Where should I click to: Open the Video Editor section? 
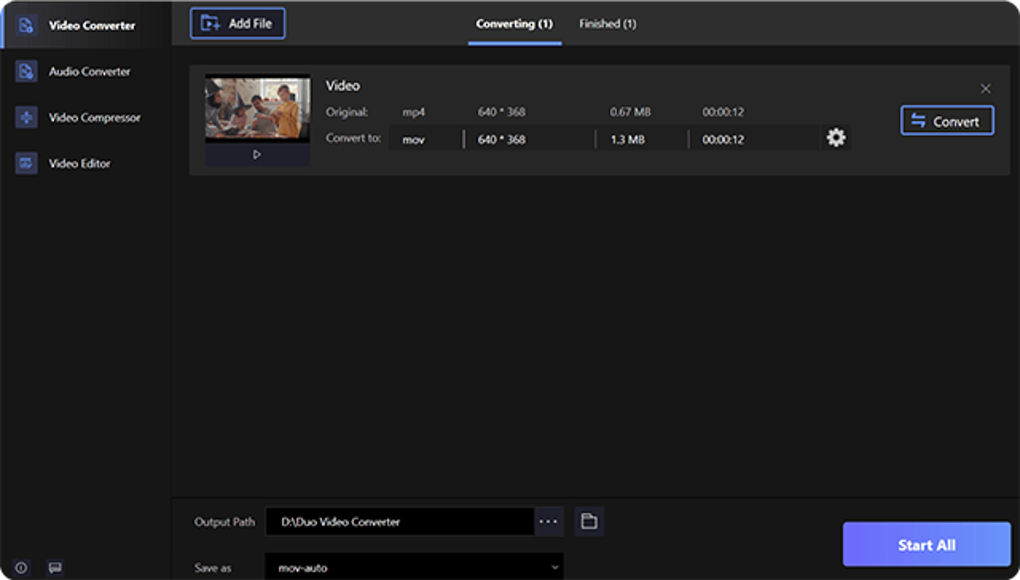[86, 163]
